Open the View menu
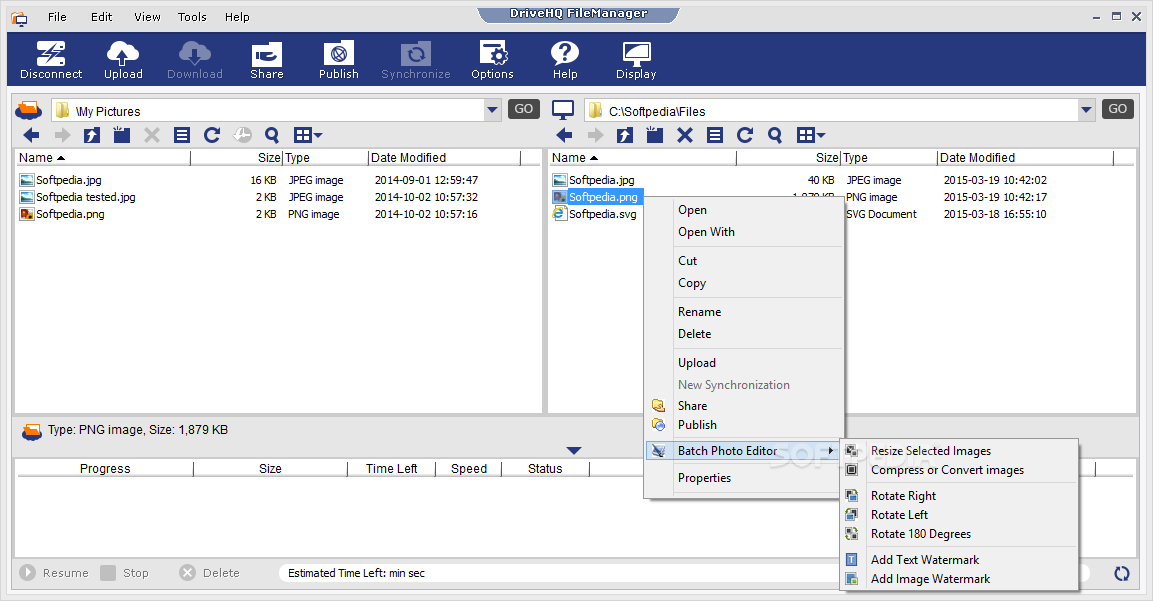Viewport: 1153px width, 601px height. (147, 17)
